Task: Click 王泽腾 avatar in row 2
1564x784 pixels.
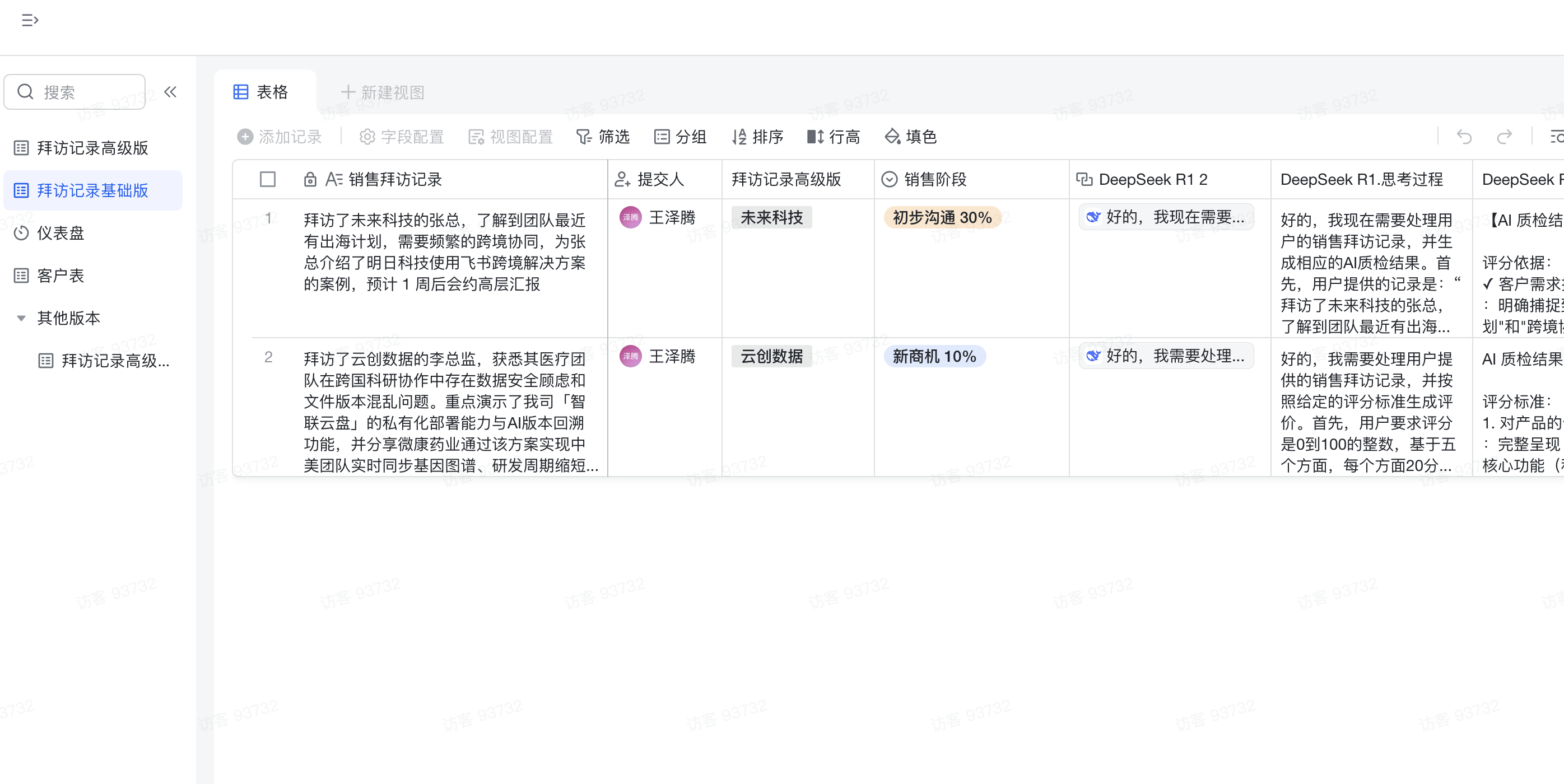Action: [x=630, y=356]
